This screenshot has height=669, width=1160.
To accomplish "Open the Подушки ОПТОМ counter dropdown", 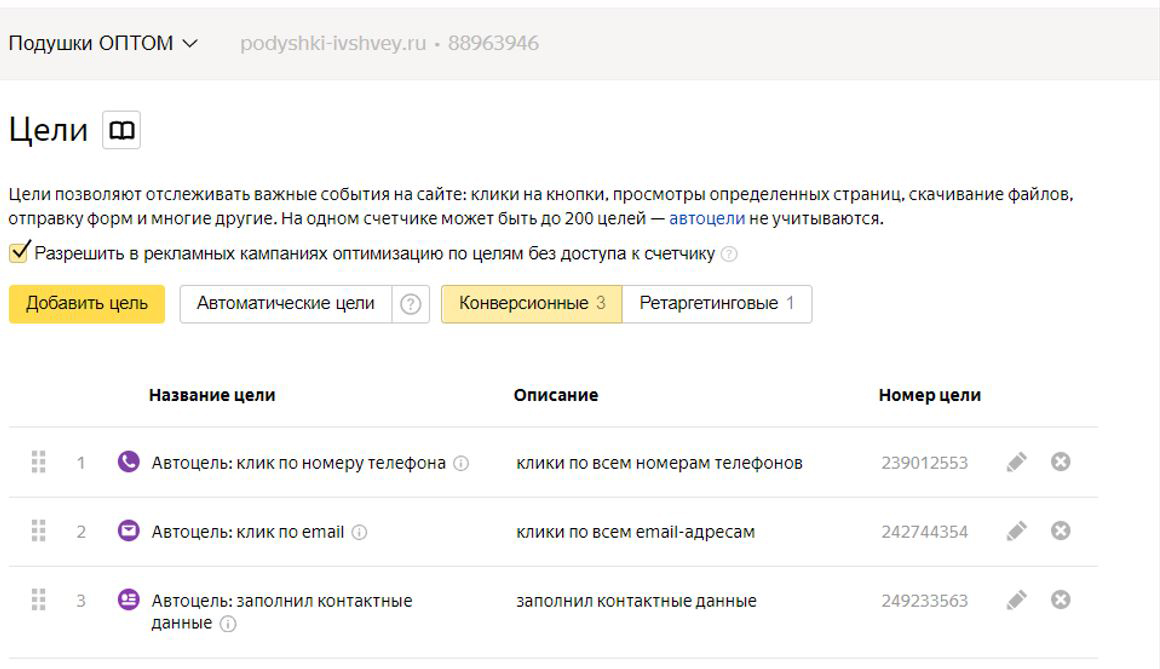I will (x=103, y=43).
